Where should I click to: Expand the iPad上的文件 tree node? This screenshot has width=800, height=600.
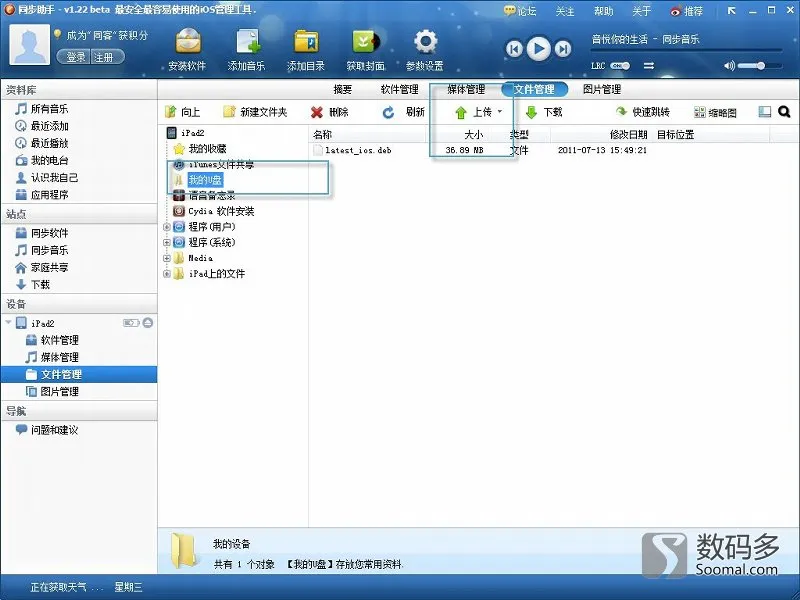166,274
